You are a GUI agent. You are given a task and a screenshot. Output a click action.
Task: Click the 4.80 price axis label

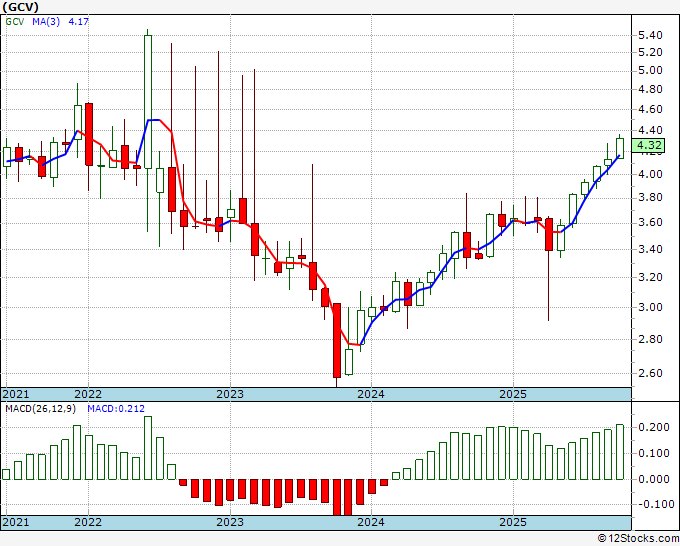[x=650, y=89]
